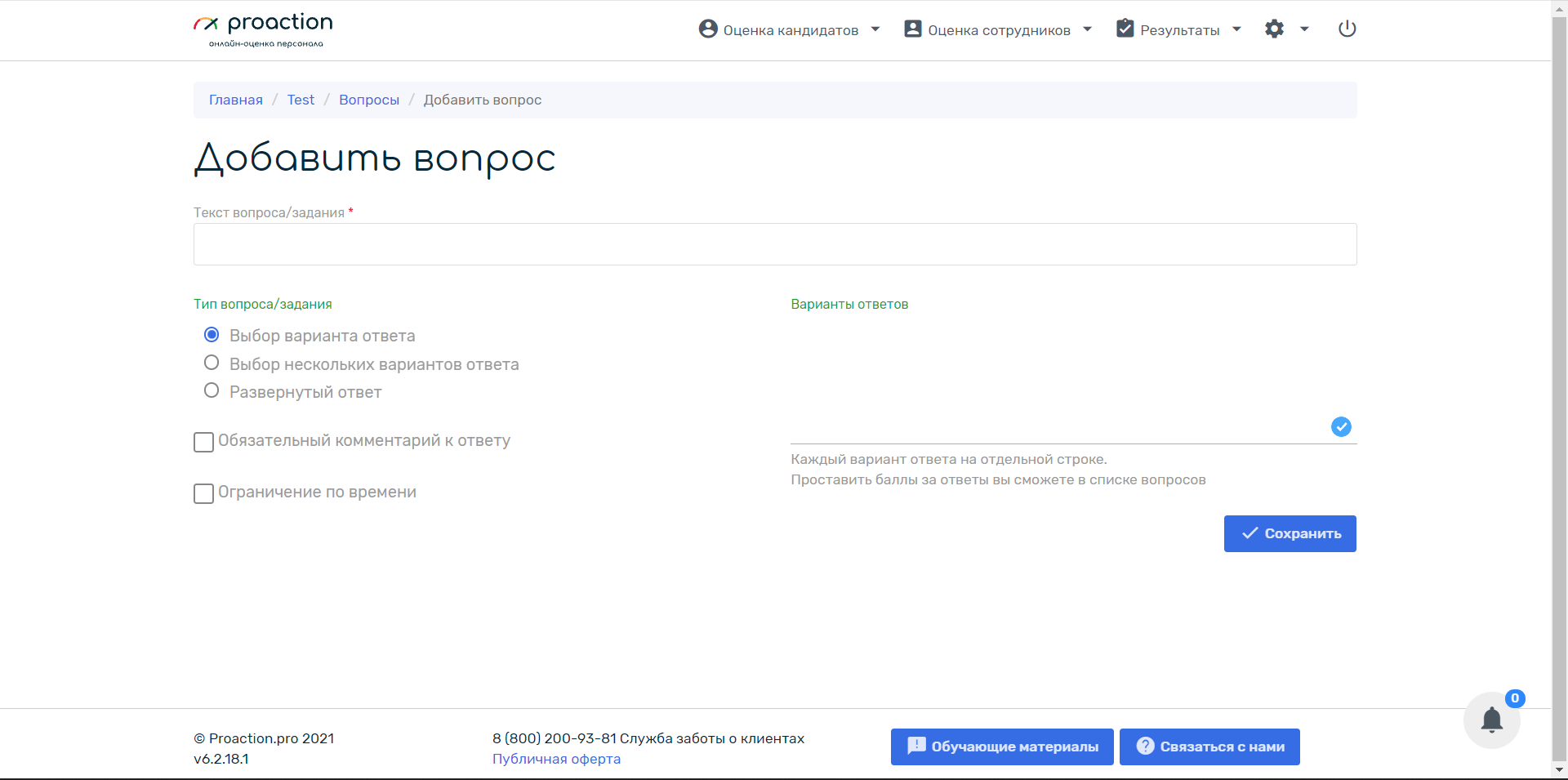Click the Тип вопроса/задания label
This screenshot has height=780, width=1568.
tap(263, 304)
